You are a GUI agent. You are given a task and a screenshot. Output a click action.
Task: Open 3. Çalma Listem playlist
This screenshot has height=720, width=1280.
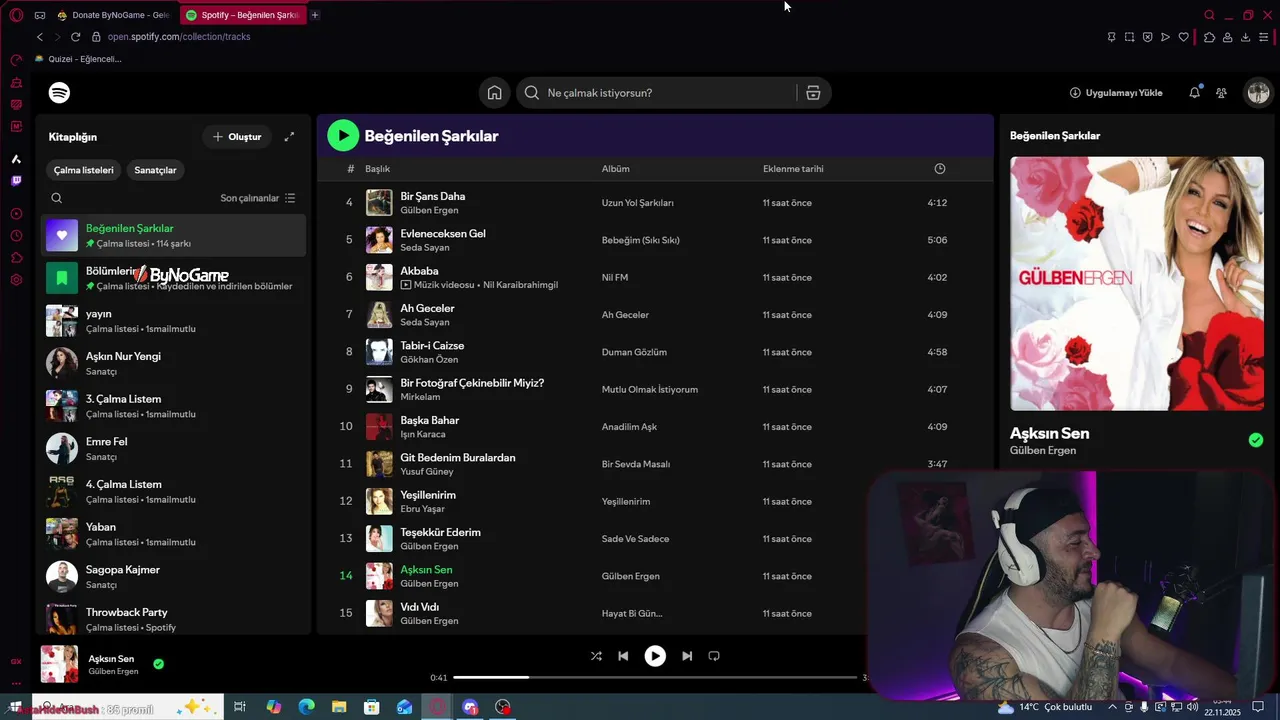(x=174, y=406)
